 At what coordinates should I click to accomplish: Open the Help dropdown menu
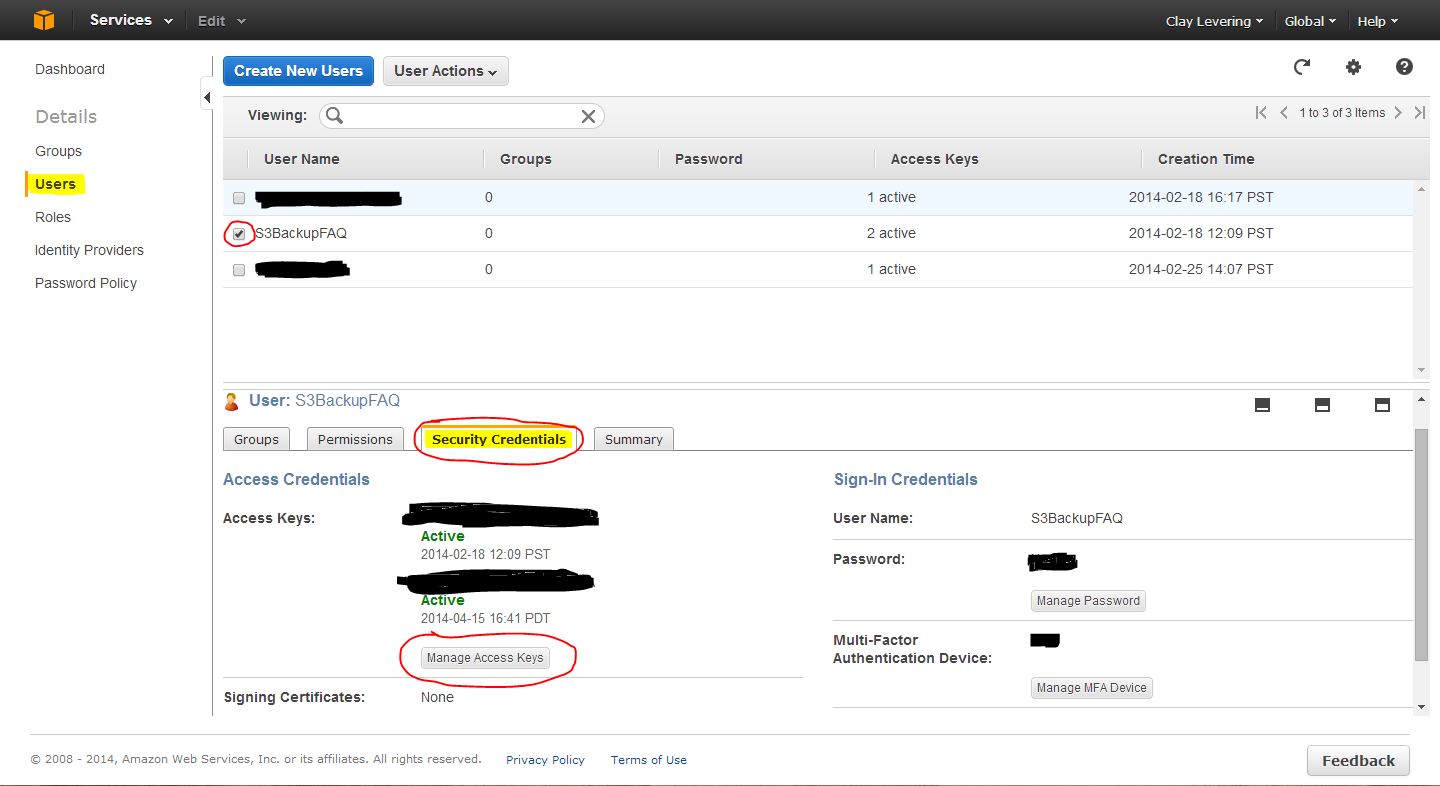click(x=1377, y=21)
